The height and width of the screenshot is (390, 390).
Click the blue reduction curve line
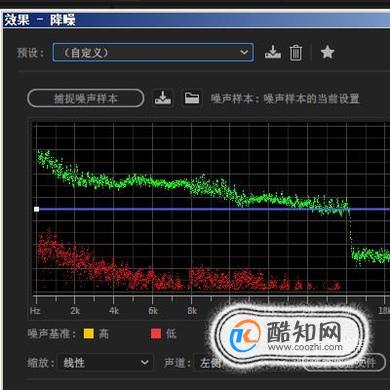click(x=213, y=209)
